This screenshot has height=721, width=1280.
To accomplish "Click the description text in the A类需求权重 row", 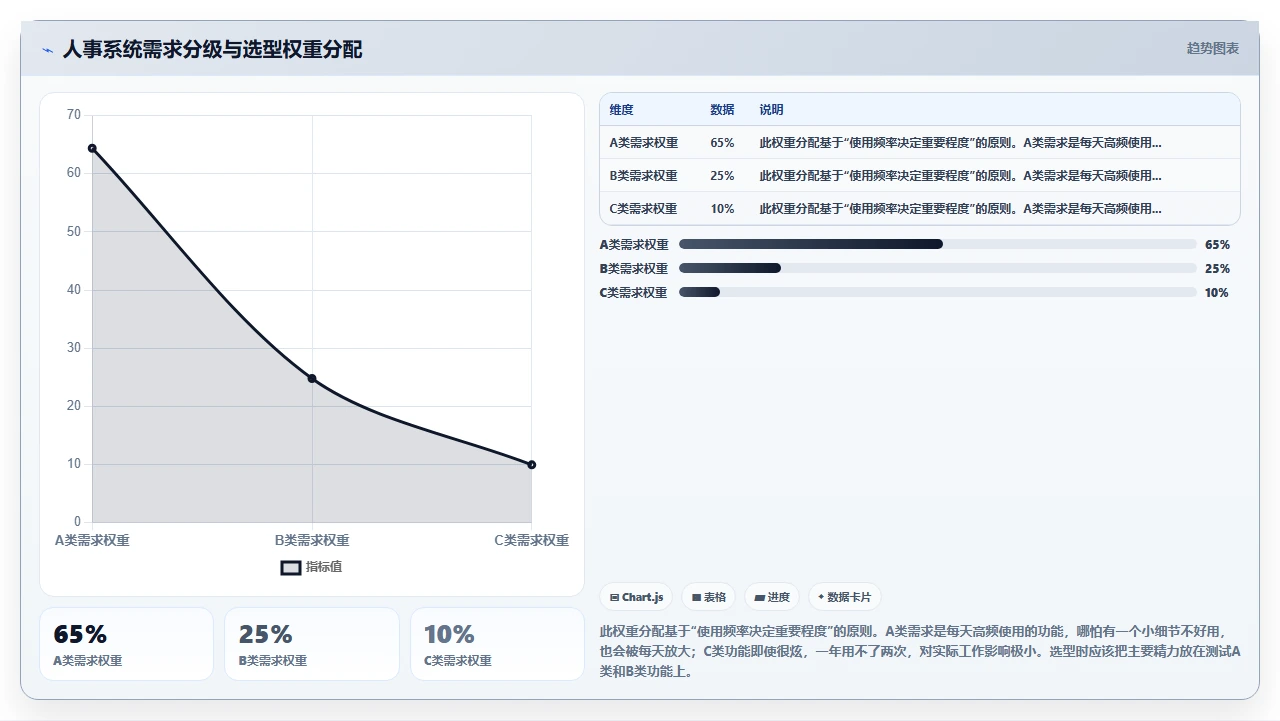I will click(960, 143).
